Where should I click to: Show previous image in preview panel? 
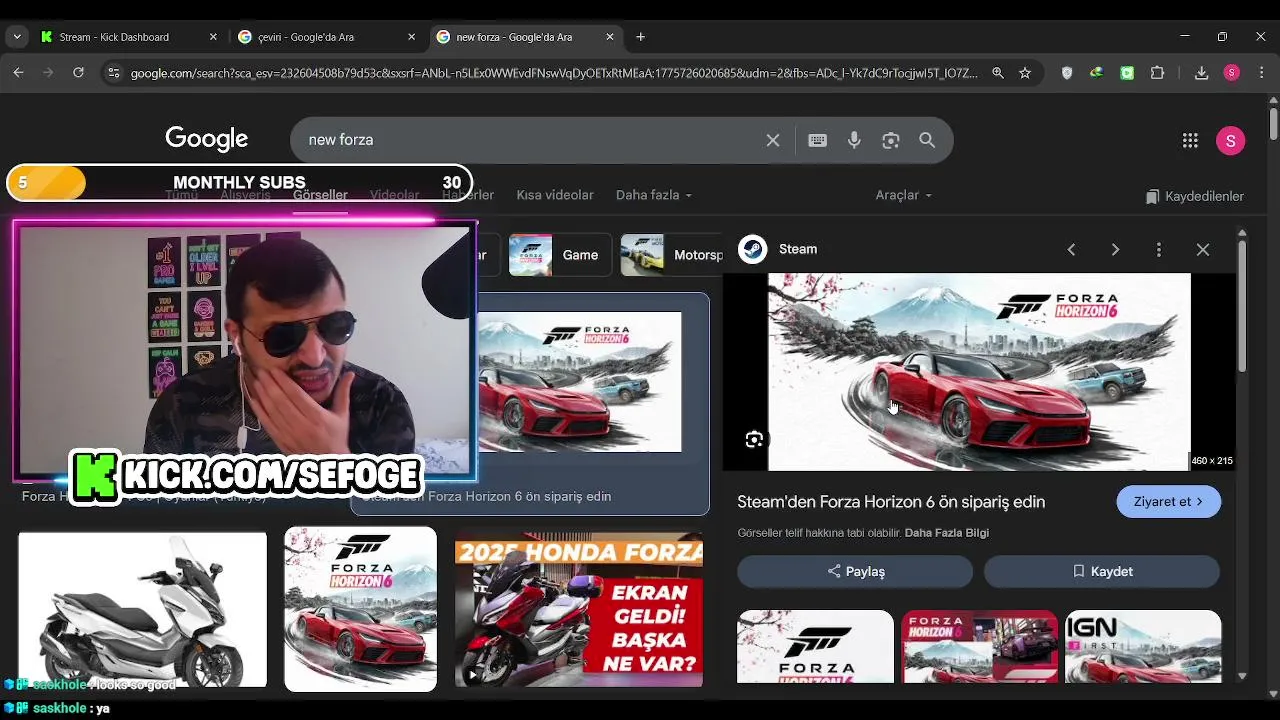1071,250
